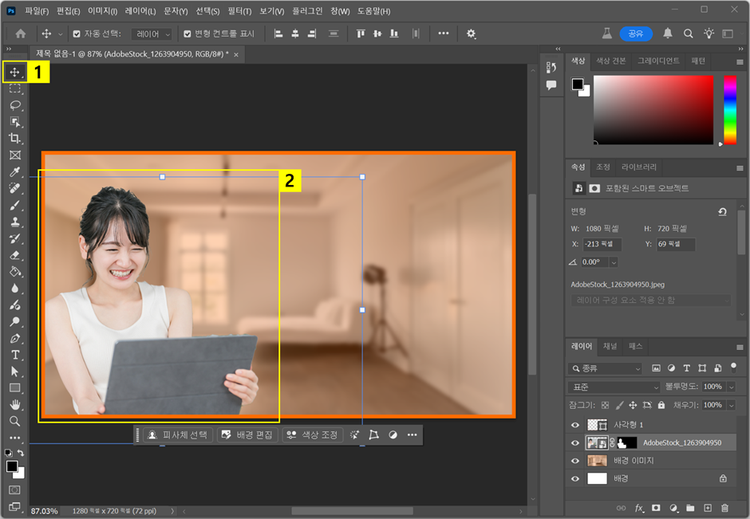Pick the Eyedropper tool
The width and height of the screenshot is (750, 519).
(x=15, y=172)
